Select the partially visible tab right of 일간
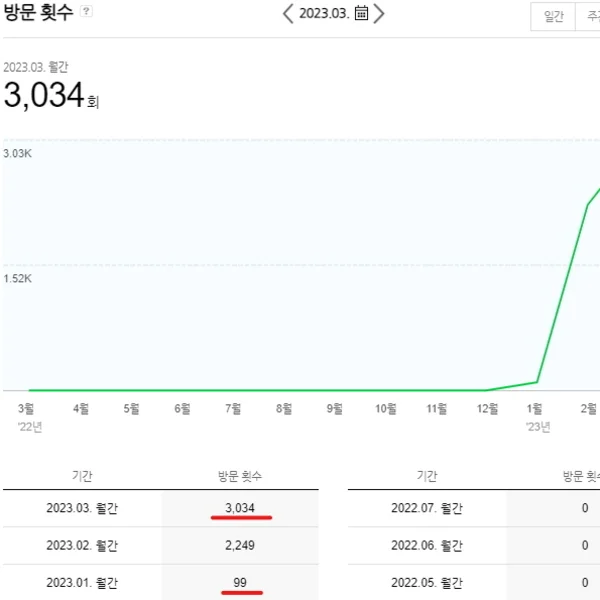The height and width of the screenshot is (600, 600). pyautogui.click(x=590, y=17)
